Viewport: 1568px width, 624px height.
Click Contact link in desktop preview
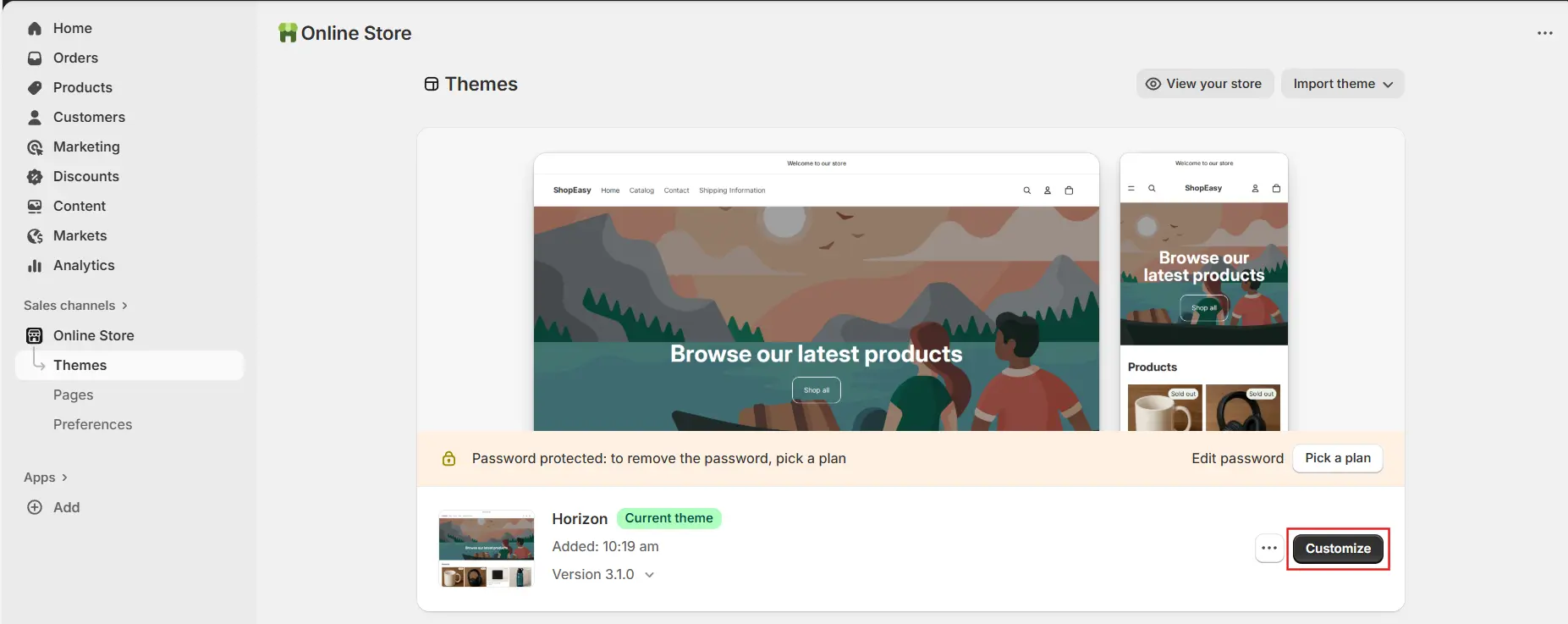click(x=676, y=191)
